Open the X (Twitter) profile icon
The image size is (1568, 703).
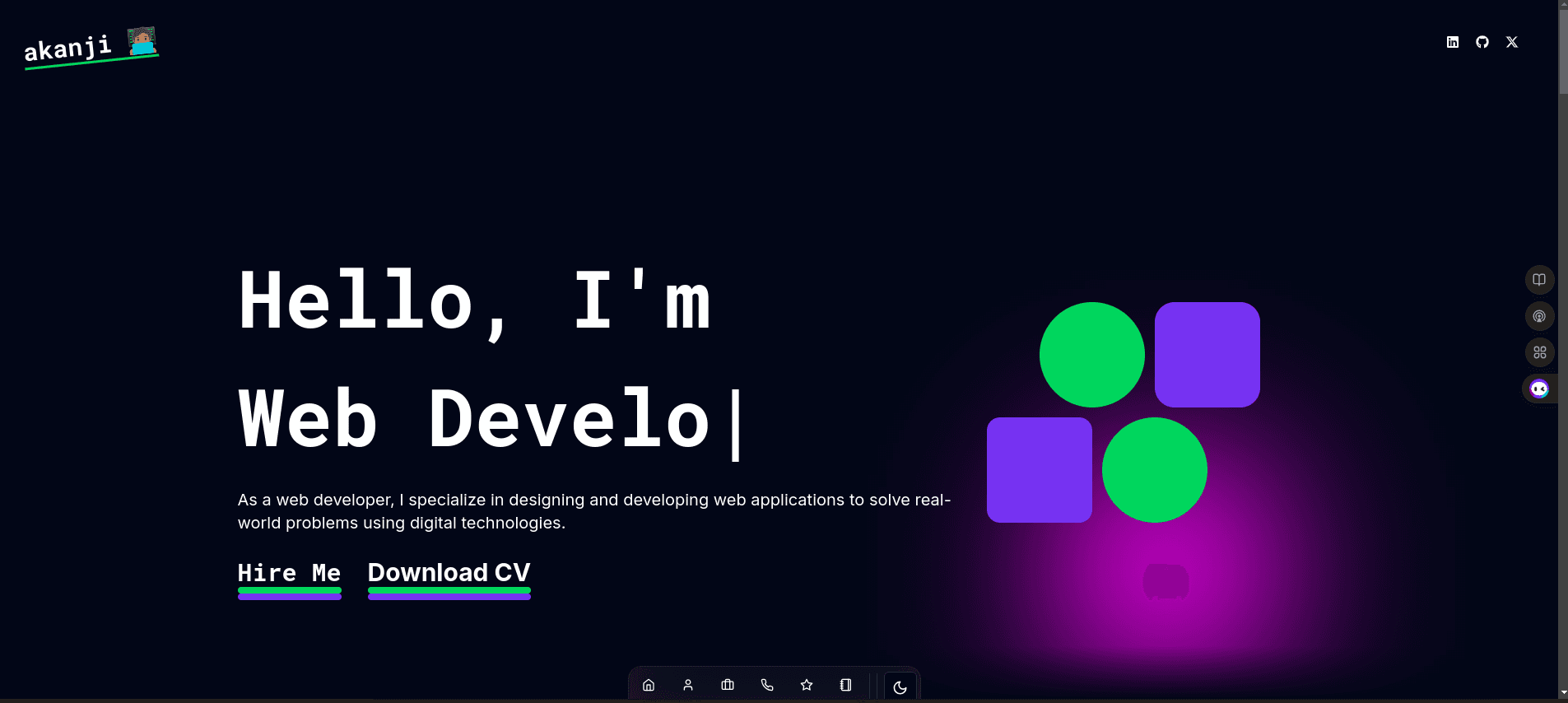coord(1512,42)
